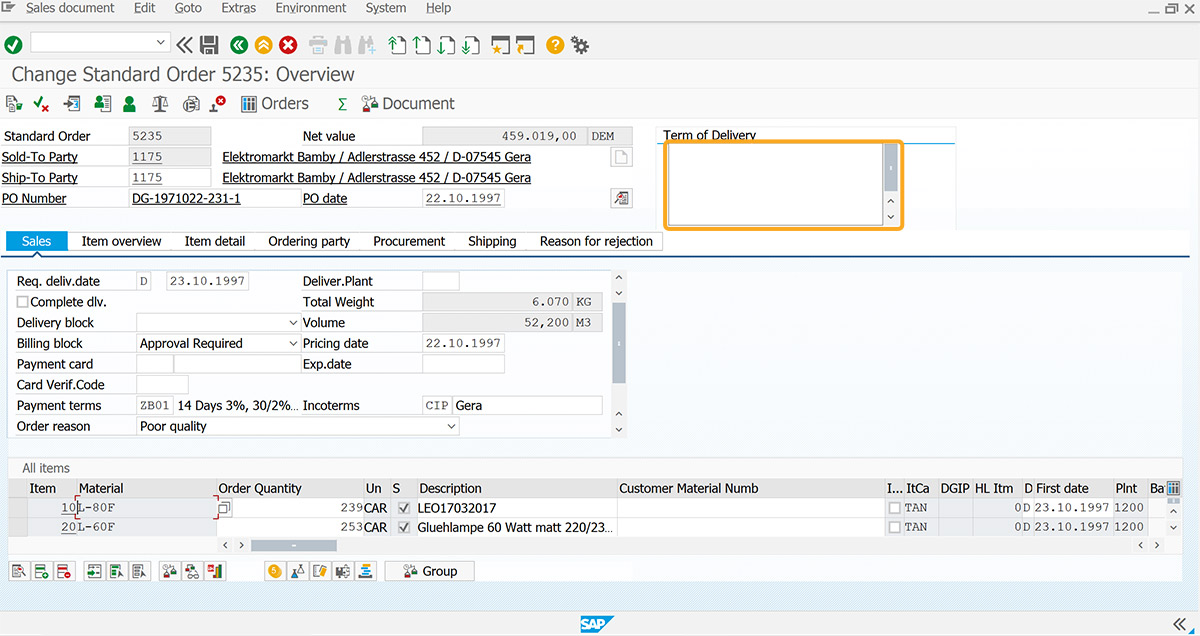This screenshot has width=1200, height=636.
Task: Open the Delivery block dropdown
Action: coord(293,323)
